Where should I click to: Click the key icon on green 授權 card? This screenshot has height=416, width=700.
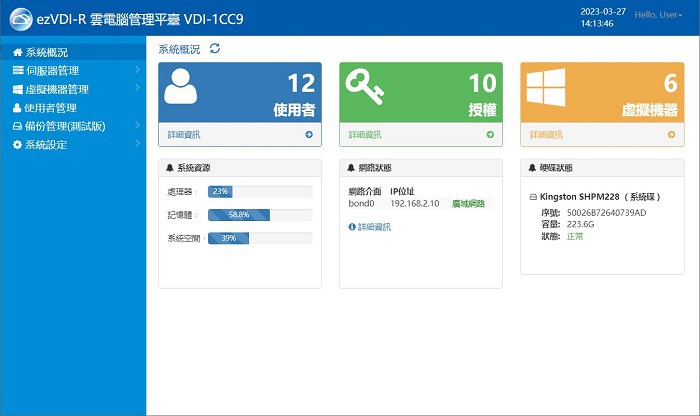[364, 90]
